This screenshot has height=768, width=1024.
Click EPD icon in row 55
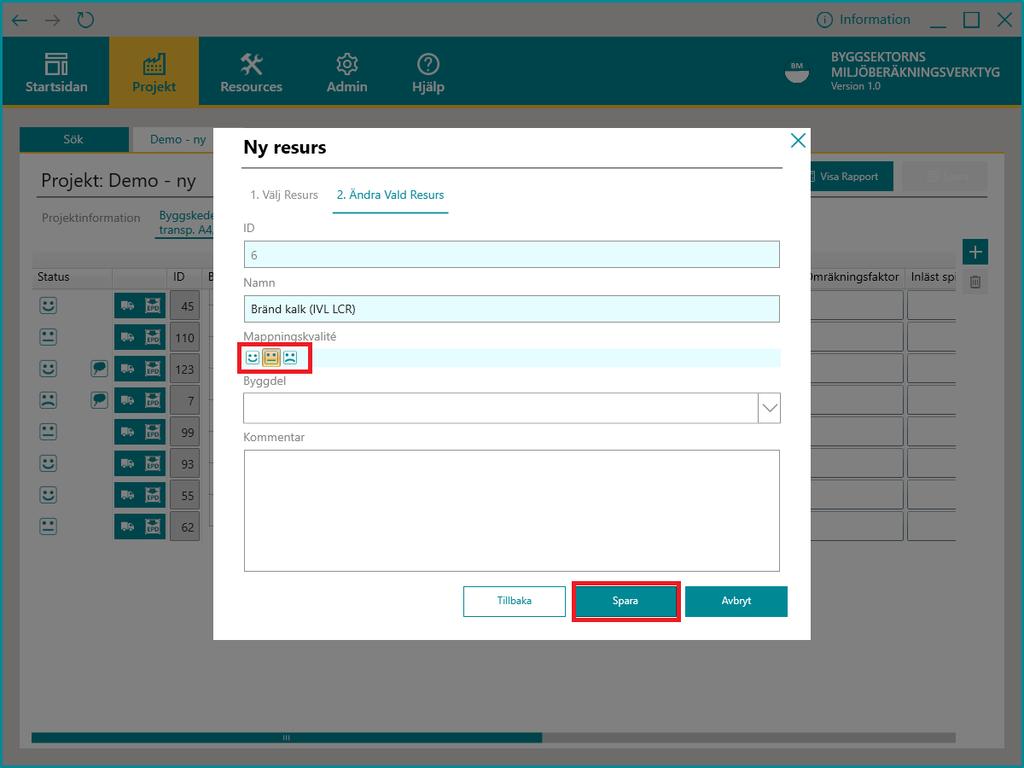153,495
